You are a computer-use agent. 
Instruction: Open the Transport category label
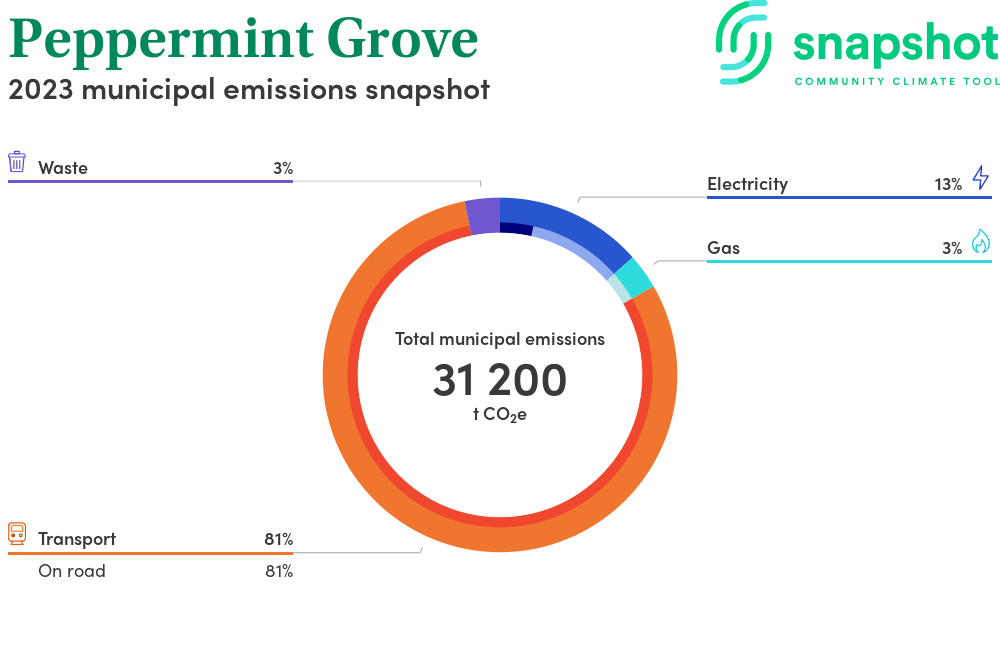(77, 539)
